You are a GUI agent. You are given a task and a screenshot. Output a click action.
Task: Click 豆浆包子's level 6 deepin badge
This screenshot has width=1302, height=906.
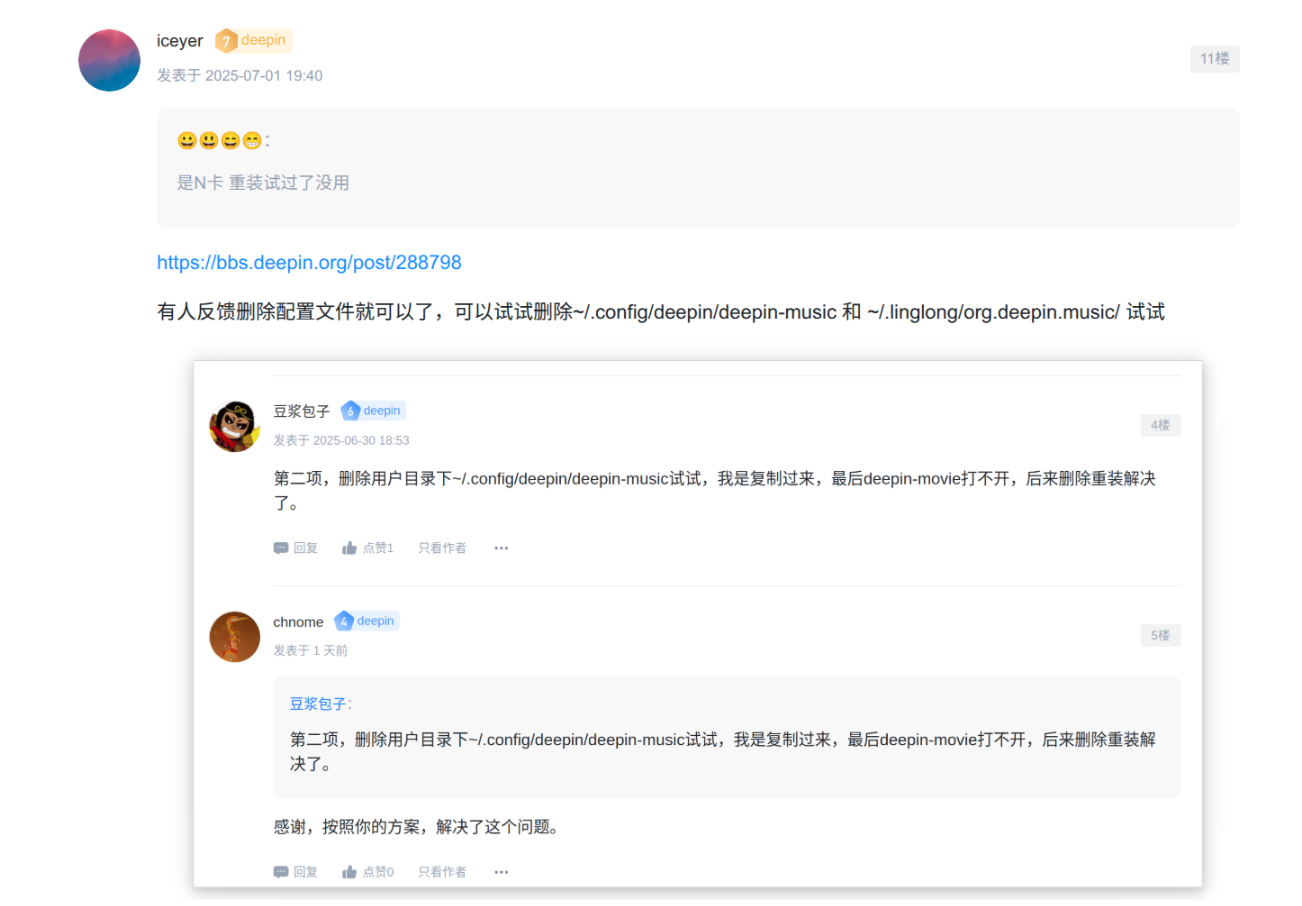coord(373,411)
